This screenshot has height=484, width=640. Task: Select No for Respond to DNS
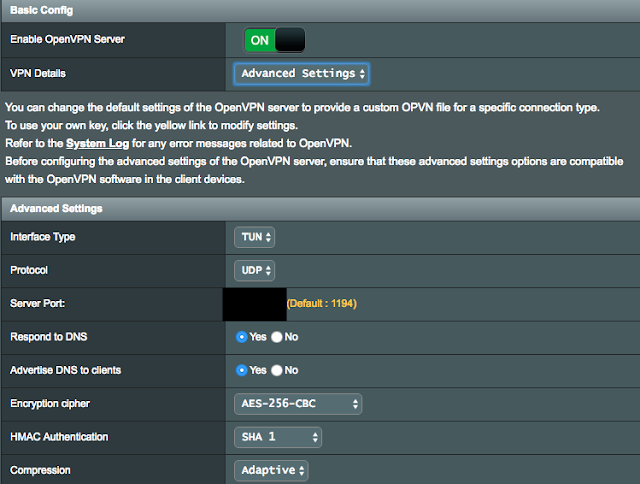[x=277, y=337]
